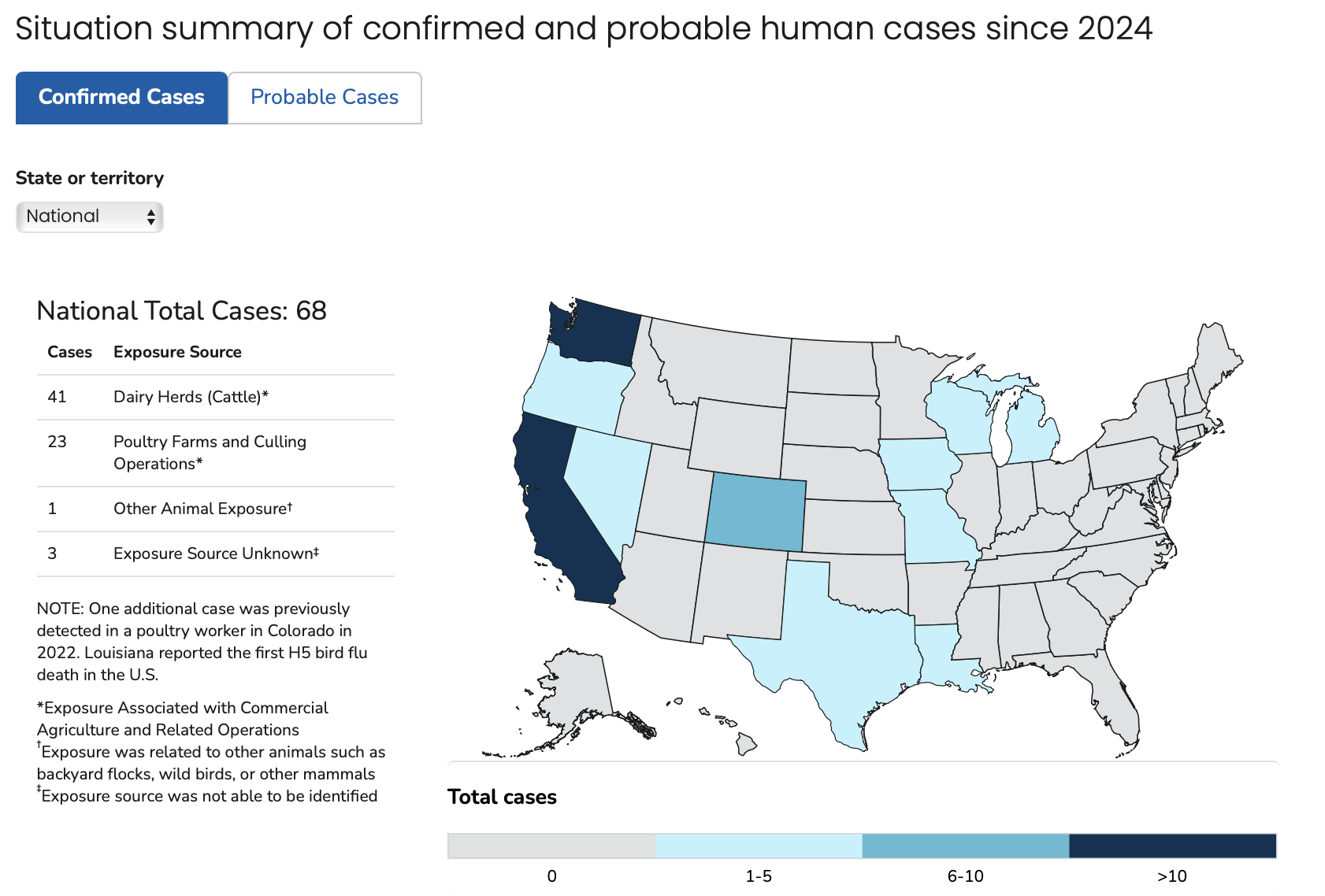Select the Confirmed Cases tab
The height and width of the screenshot is (896, 1325).
pos(121,98)
